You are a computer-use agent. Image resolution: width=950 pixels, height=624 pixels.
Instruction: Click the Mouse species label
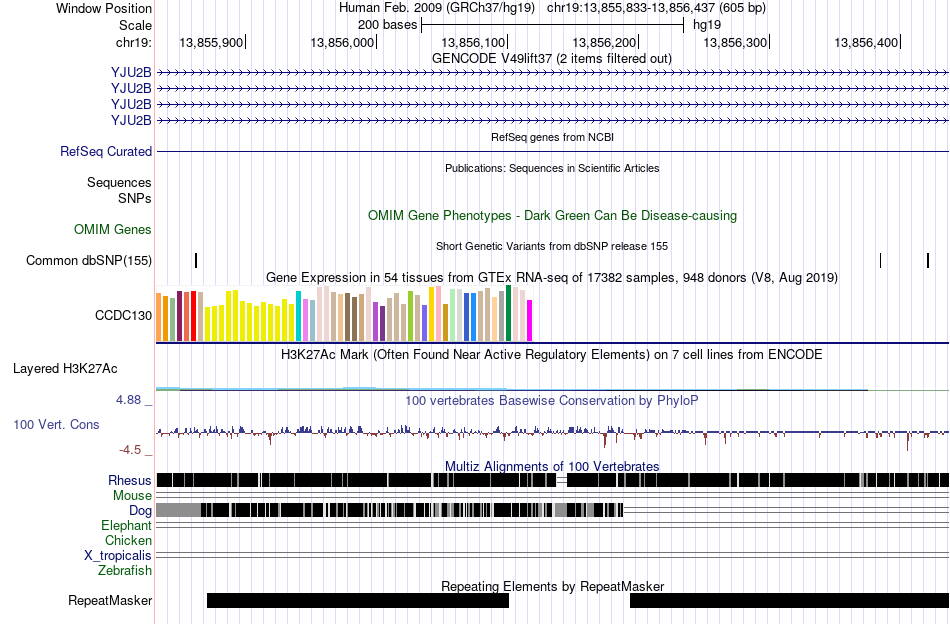tap(132, 496)
